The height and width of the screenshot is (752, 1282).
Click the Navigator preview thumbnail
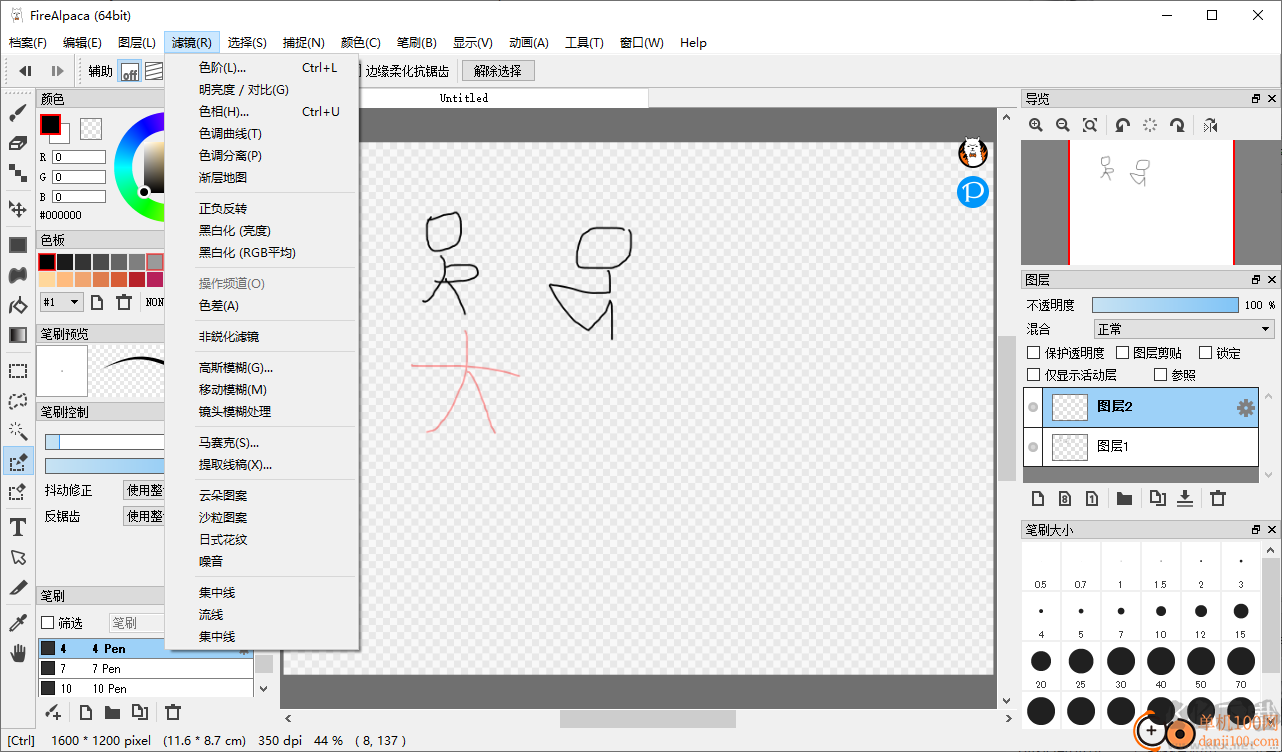(1151, 202)
